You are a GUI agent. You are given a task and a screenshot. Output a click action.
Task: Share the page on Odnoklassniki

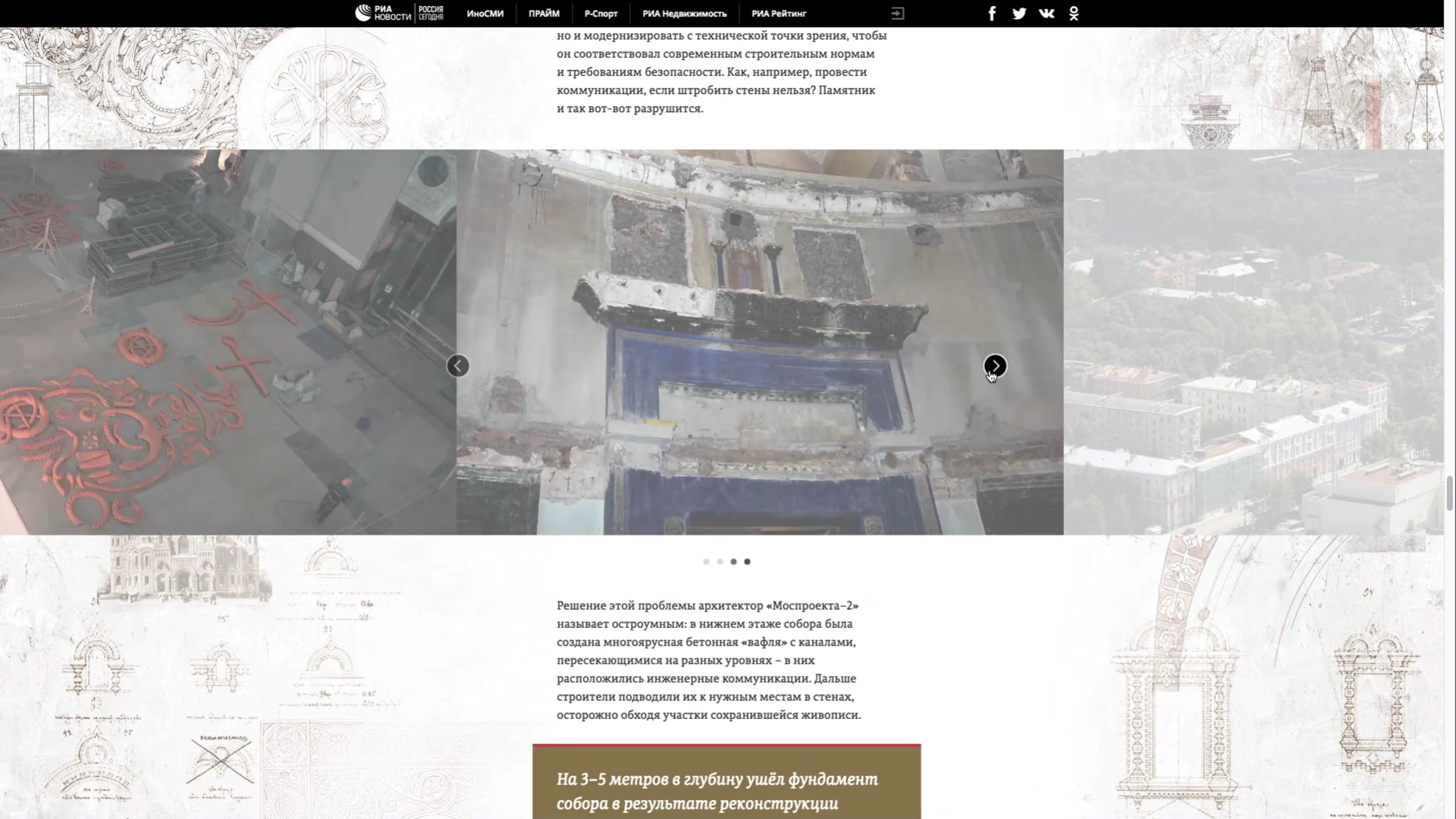tap(1074, 13)
